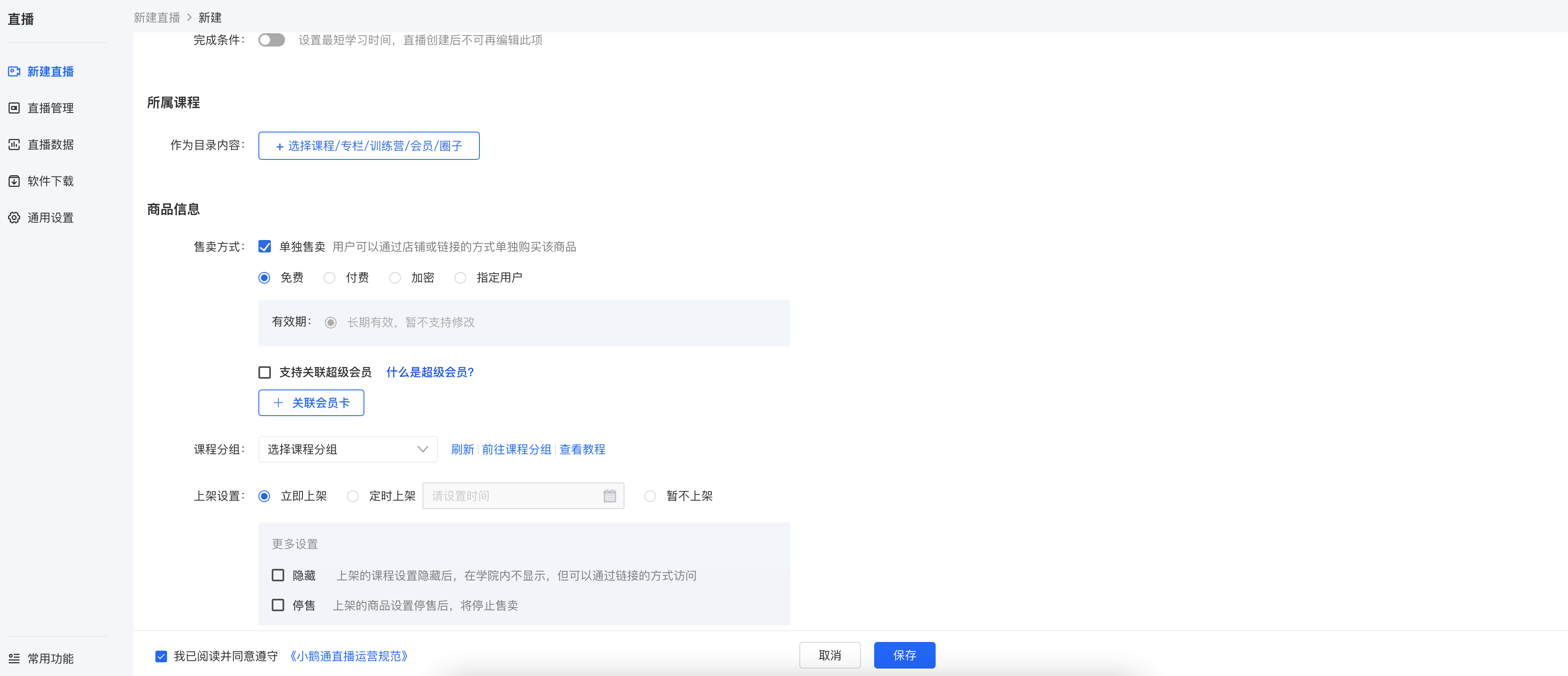Click the 长期有效 validity radio
The height and width of the screenshot is (676, 1568).
331,323
